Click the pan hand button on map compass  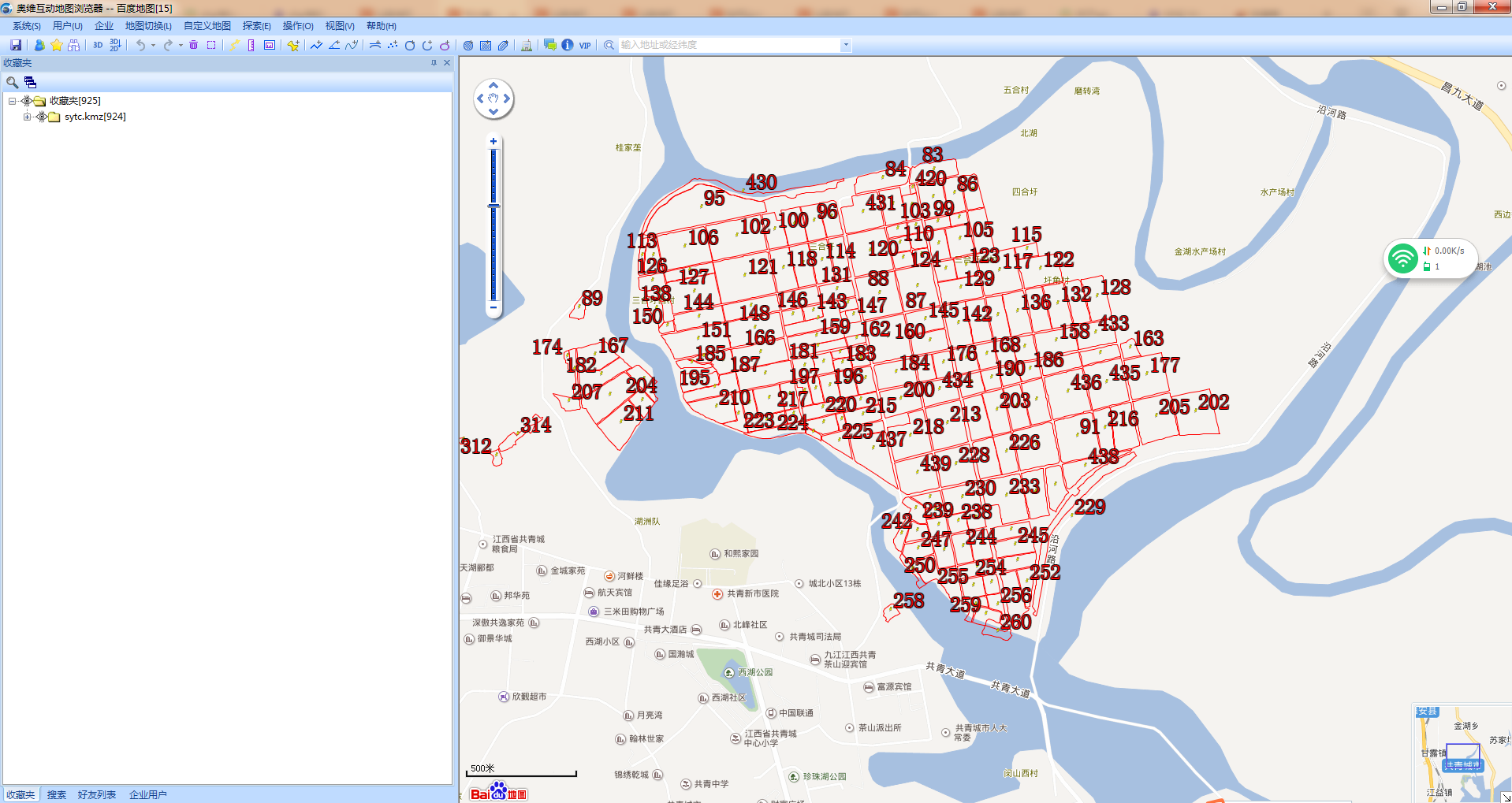[x=493, y=98]
